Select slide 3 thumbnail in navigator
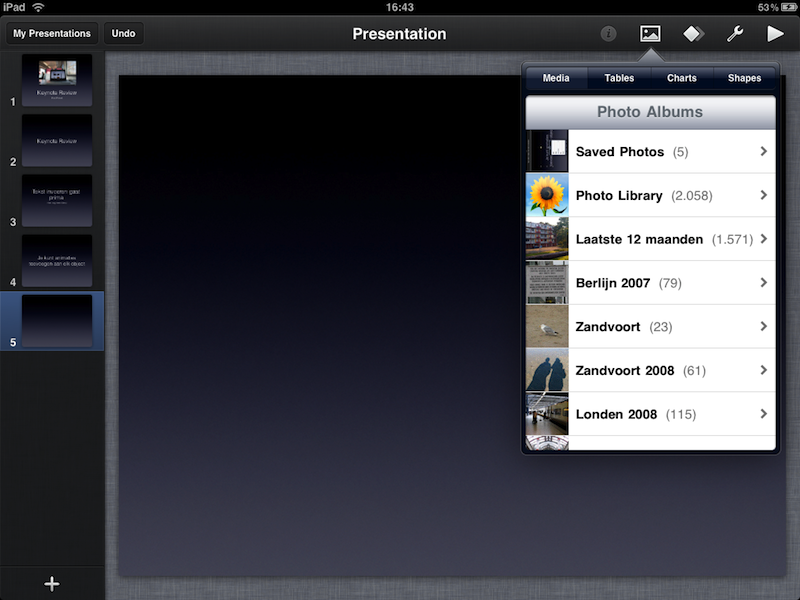 pyautogui.click(x=57, y=201)
